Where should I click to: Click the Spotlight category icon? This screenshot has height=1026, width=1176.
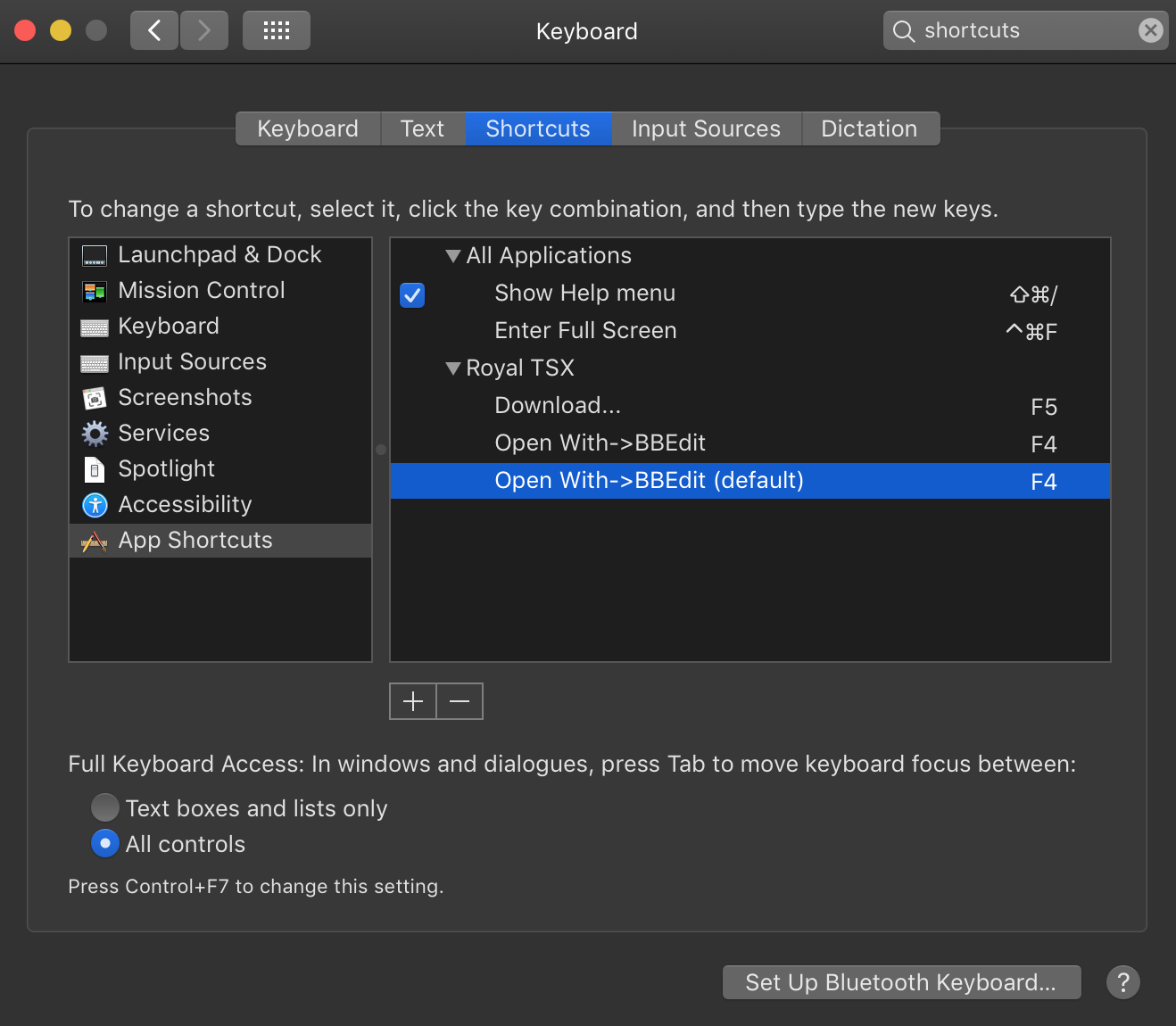point(94,469)
